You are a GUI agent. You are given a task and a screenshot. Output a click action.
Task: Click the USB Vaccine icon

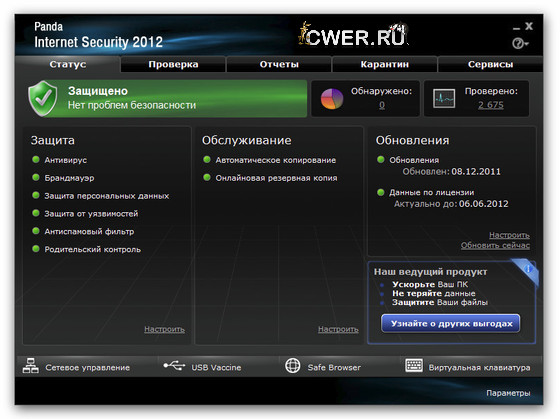click(x=174, y=365)
